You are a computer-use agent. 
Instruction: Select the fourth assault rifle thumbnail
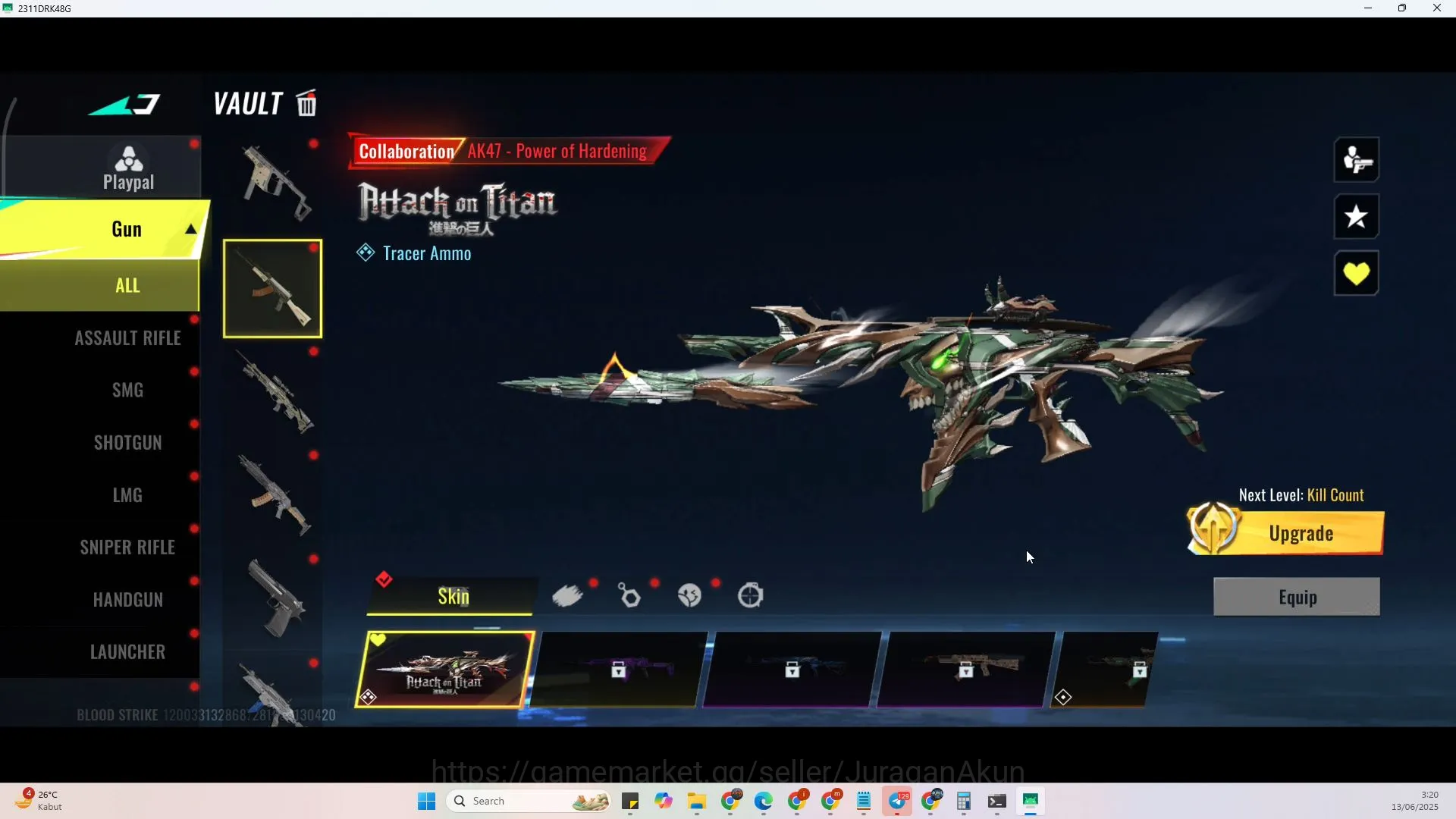coord(273,497)
